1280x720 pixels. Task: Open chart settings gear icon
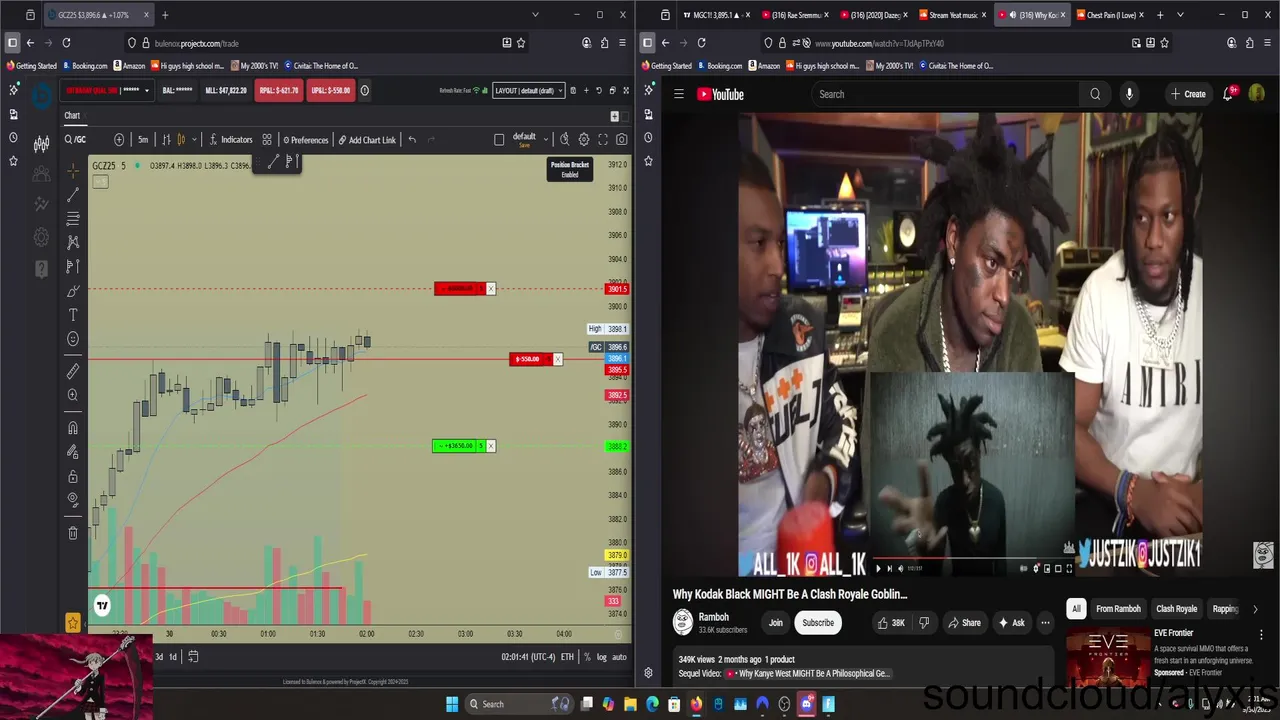[x=584, y=140]
